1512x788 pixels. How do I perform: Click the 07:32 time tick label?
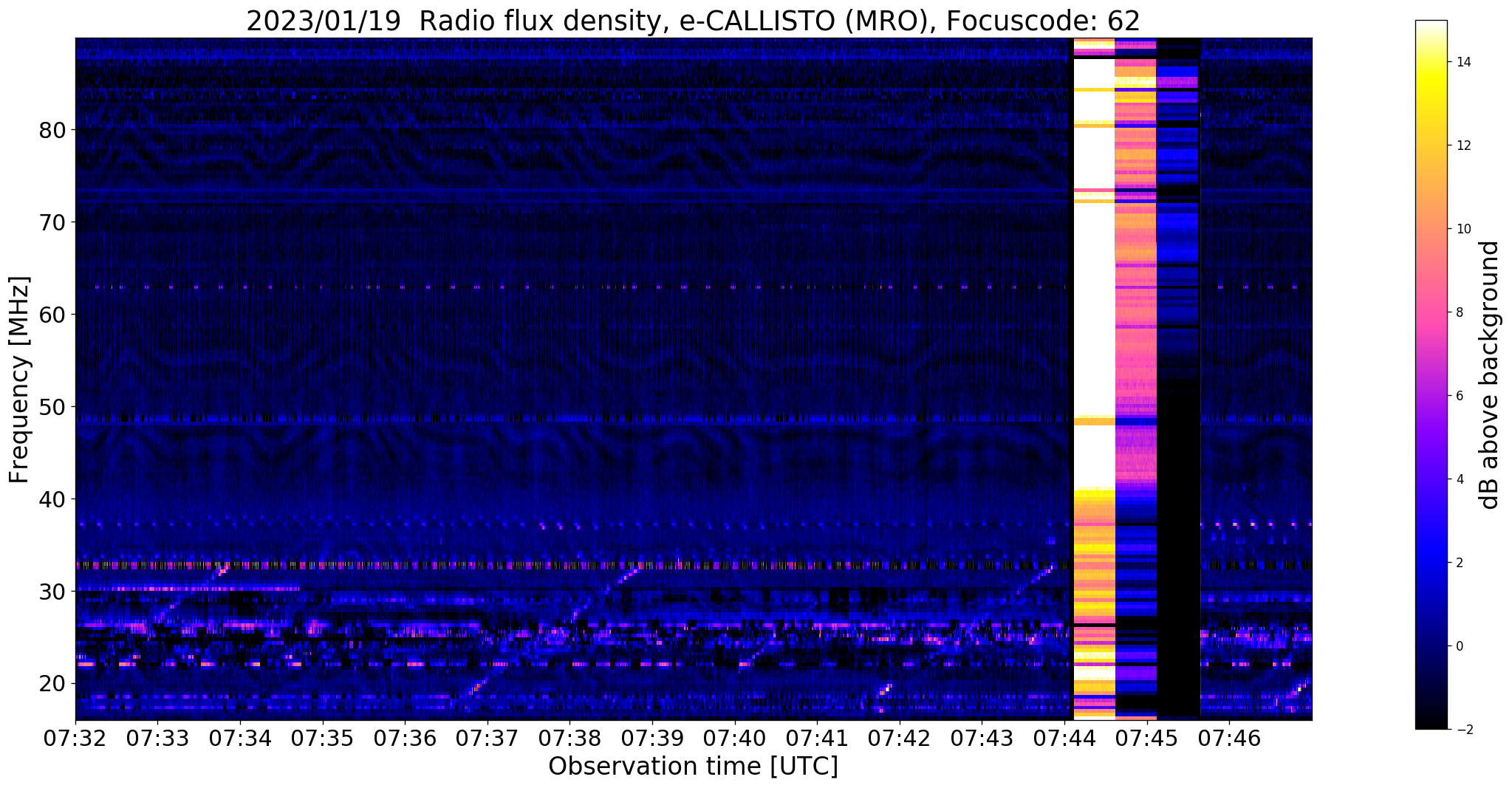pyautogui.click(x=75, y=738)
